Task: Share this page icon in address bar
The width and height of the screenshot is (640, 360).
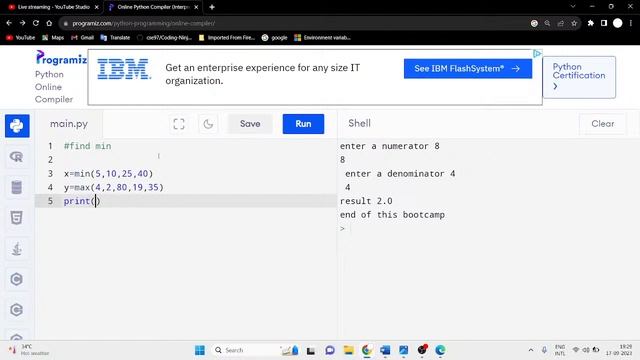Action: (x=561, y=23)
